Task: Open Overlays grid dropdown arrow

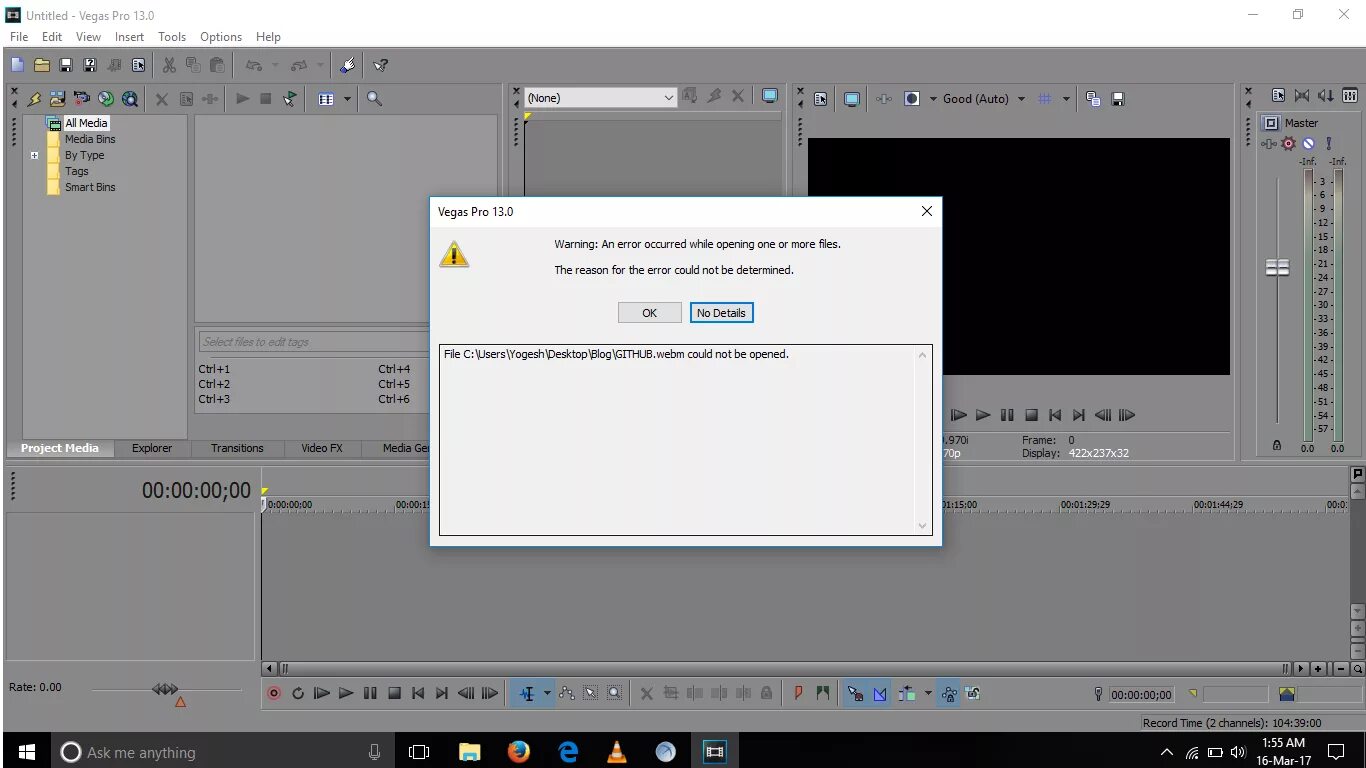Action: 1066,99
